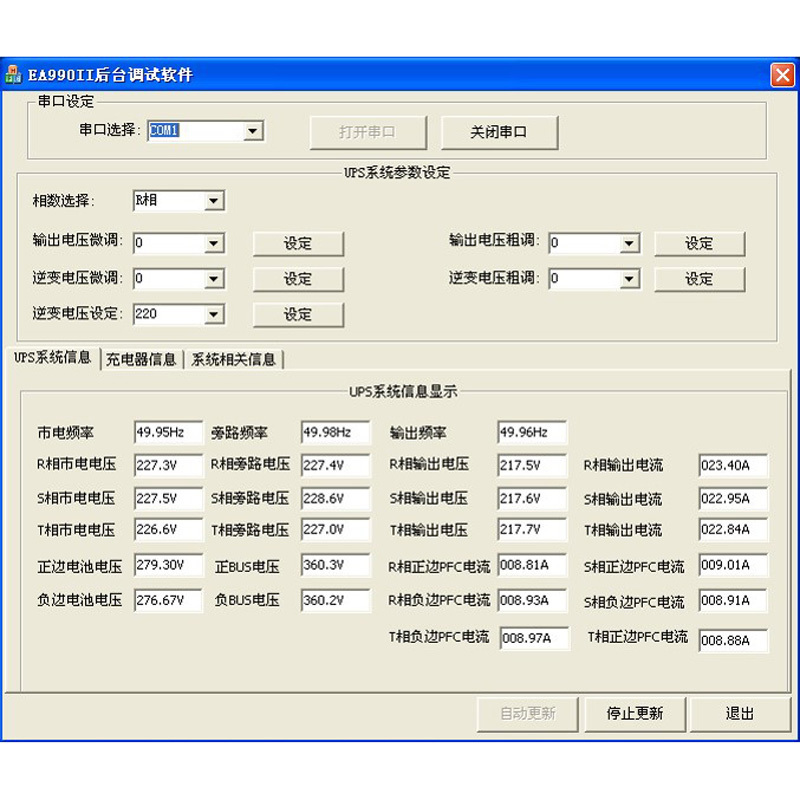
Task: Open the 系统相关信息 tab
Action: pos(233,359)
